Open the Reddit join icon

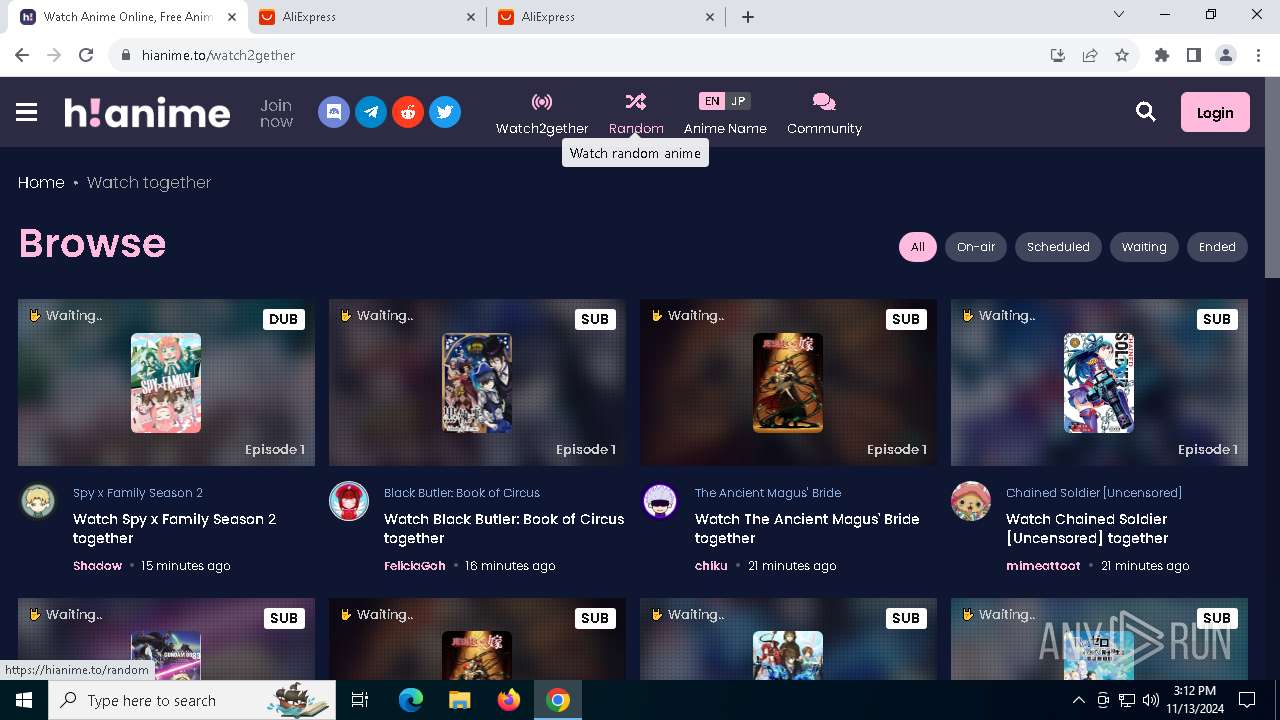coord(408,112)
